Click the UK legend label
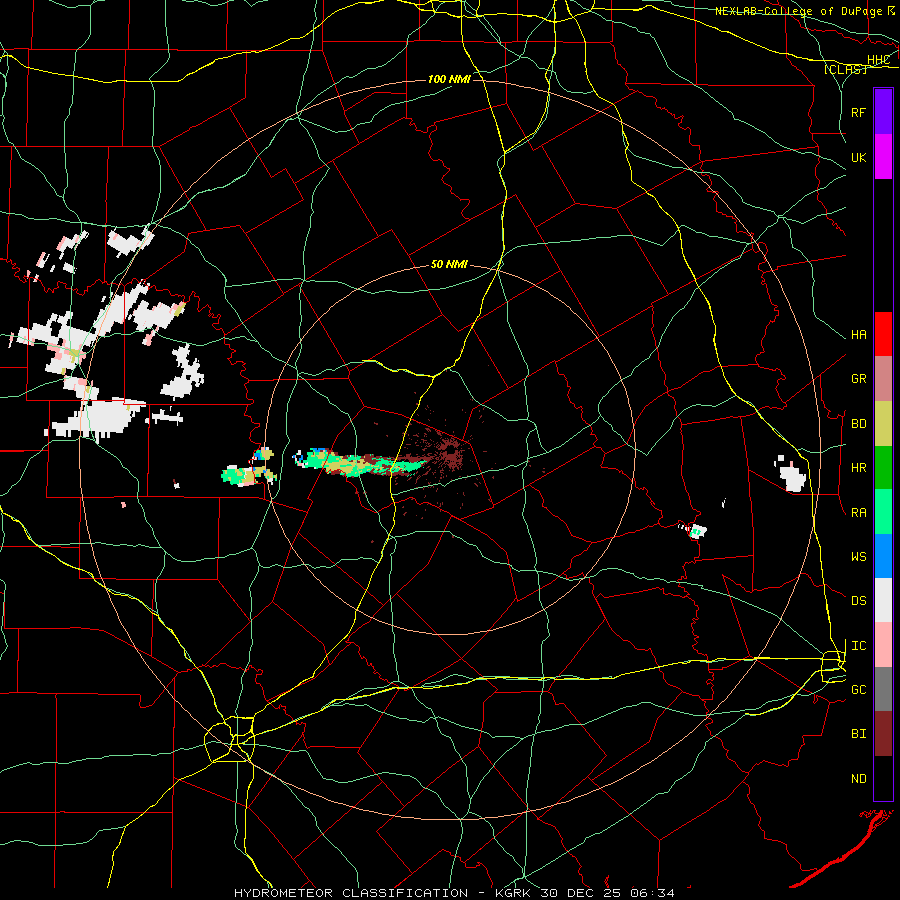900x900 pixels. pos(858,157)
